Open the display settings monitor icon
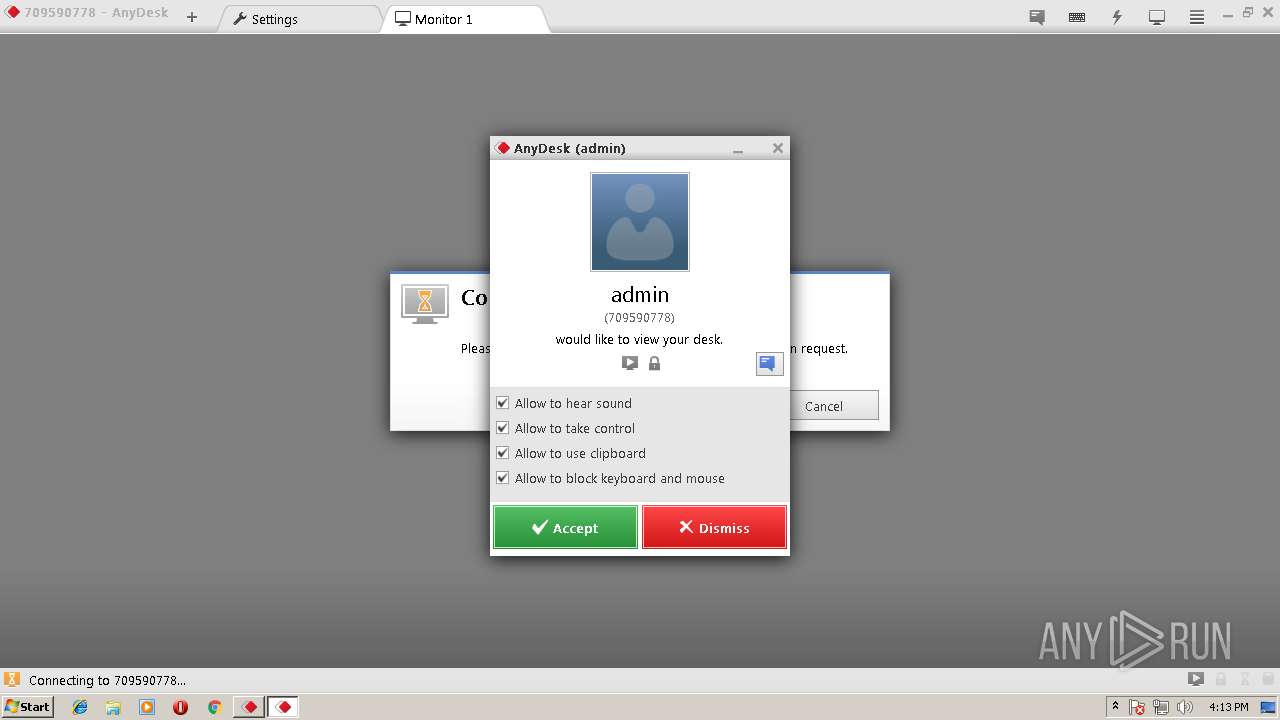1280x720 pixels. pyautogui.click(x=1157, y=18)
